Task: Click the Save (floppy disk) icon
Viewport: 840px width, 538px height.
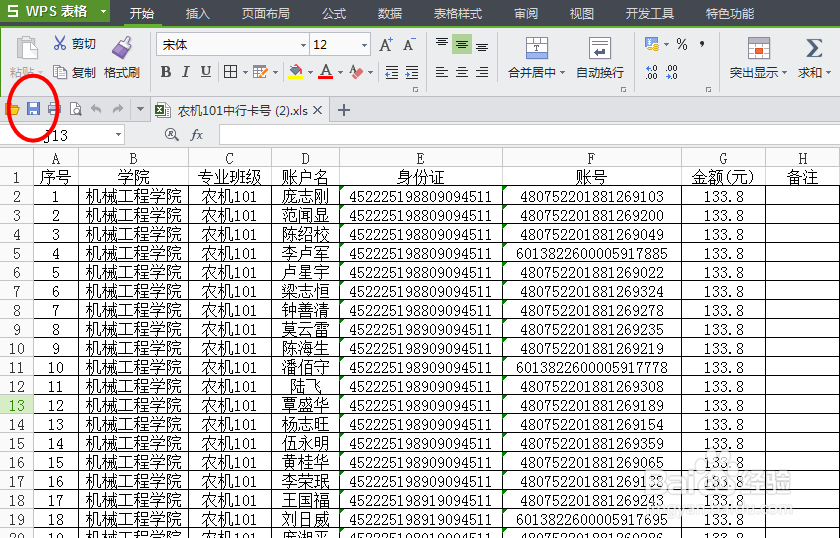Action: tap(33, 109)
